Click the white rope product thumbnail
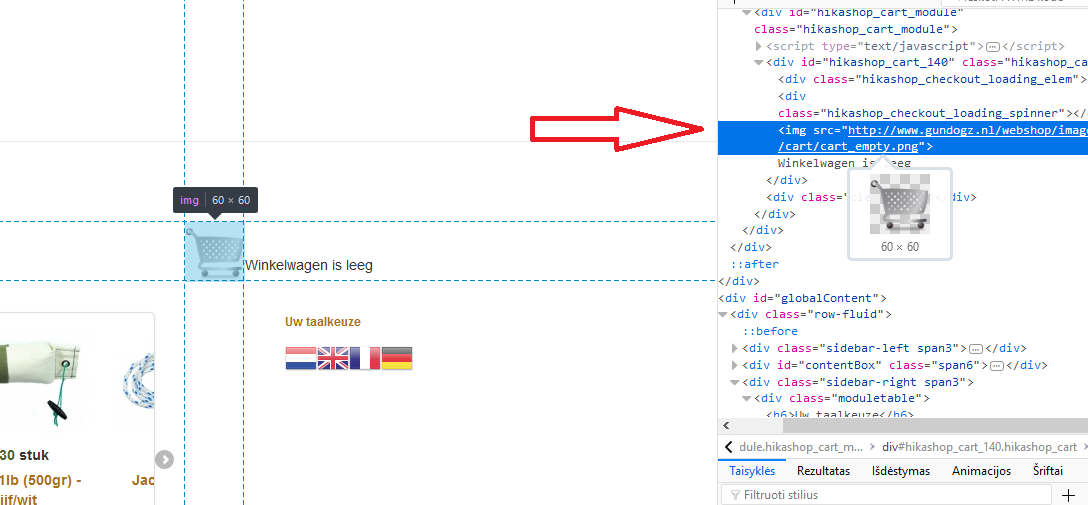 tap(139, 380)
